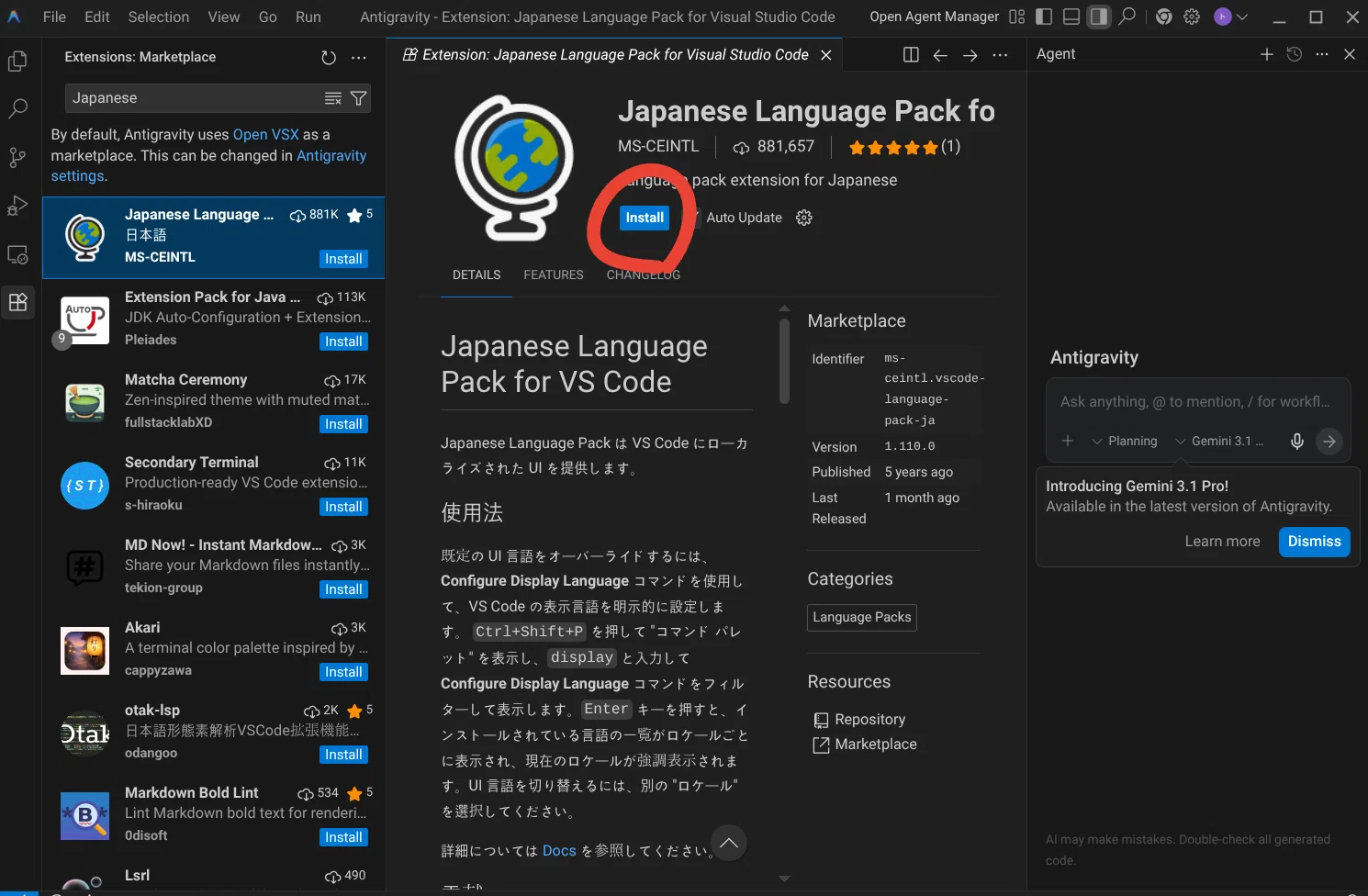Install Japanese Language Pack from sidebar list
The width and height of the screenshot is (1368, 896).
(343, 259)
